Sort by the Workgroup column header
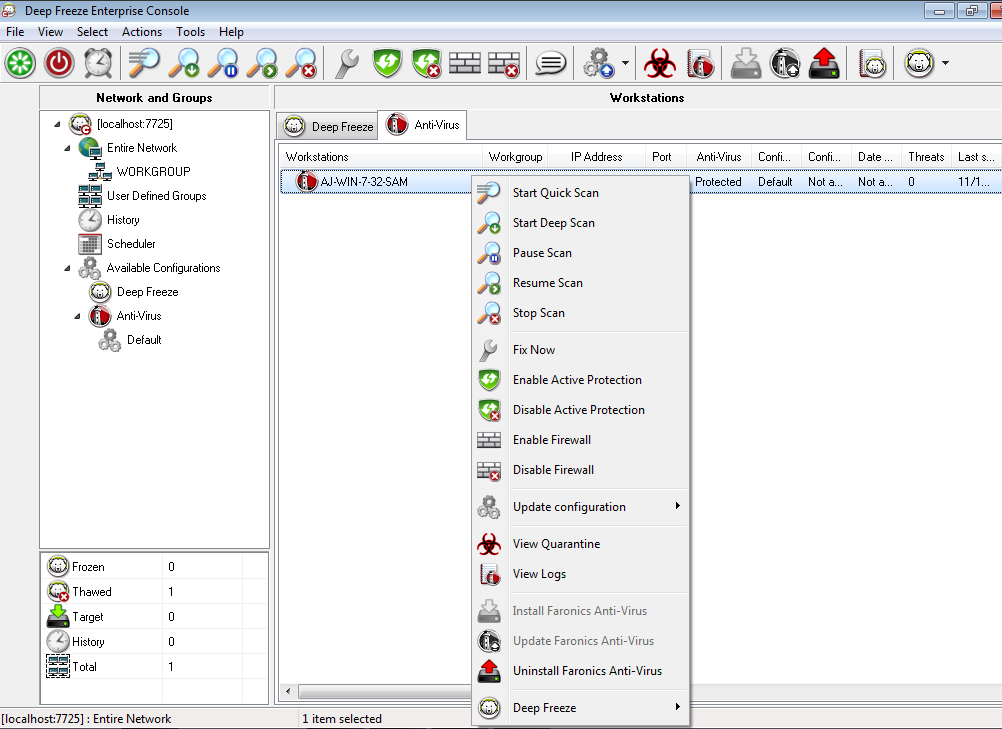The width and height of the screenshot is (1002, 729). pyautogui.click(x=515, y=157)
